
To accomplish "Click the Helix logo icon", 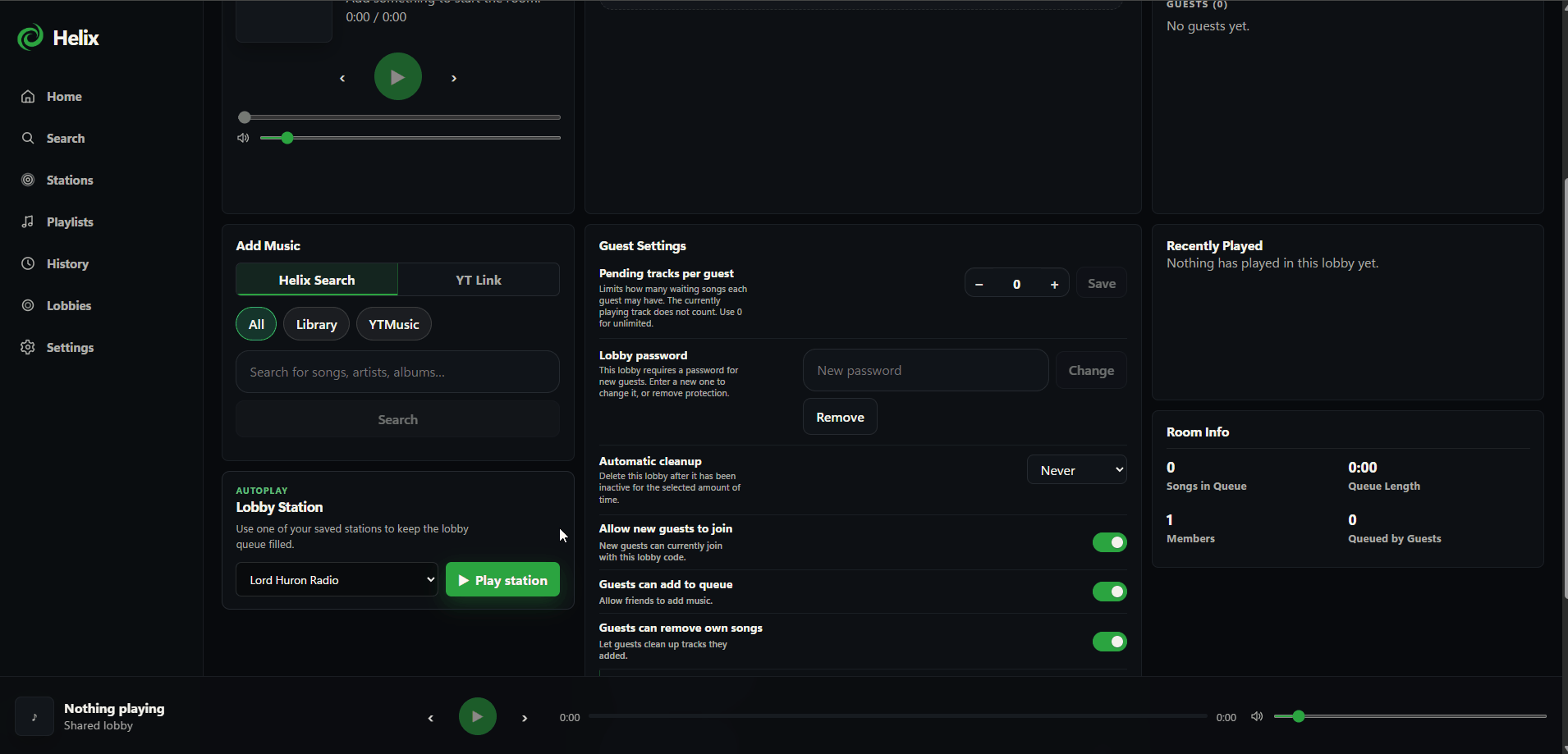I will click(30, 37).
